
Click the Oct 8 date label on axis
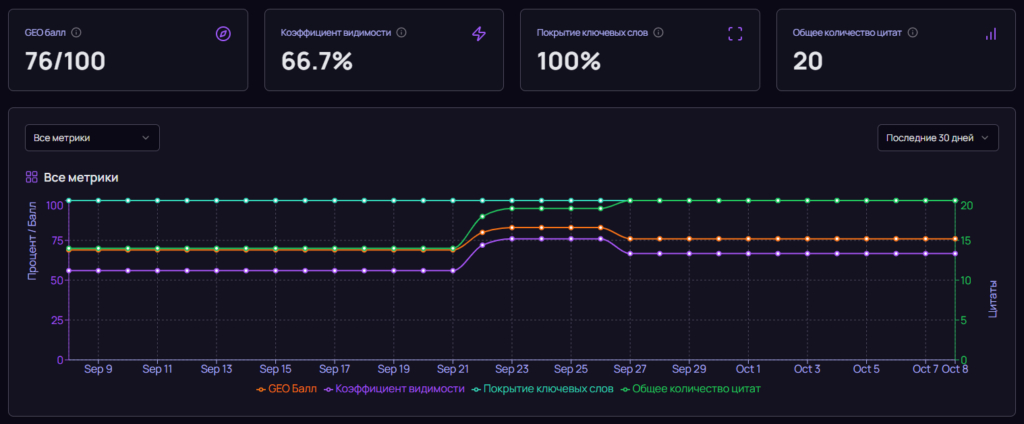coord(956,369)
